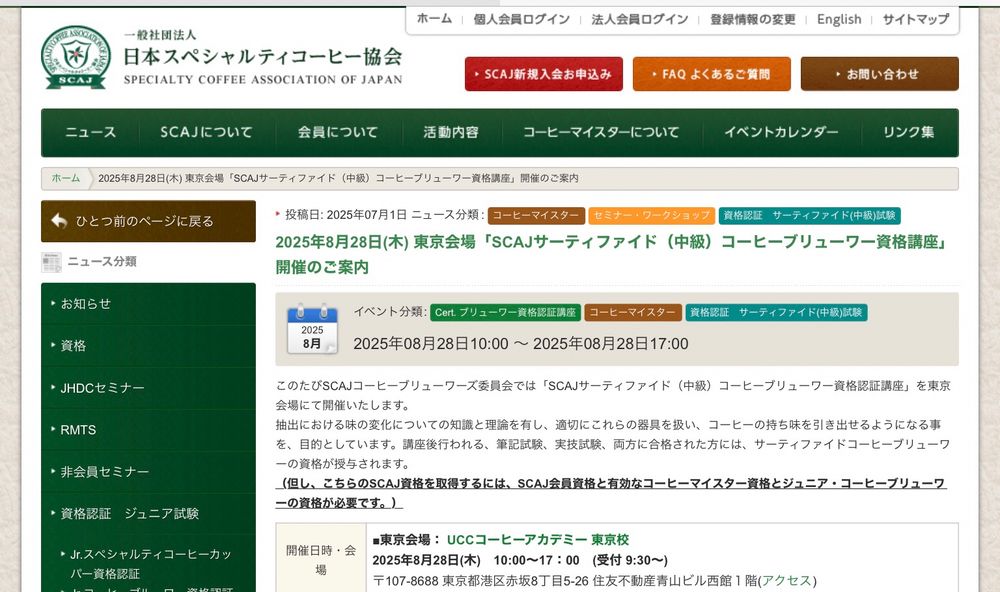The height and width of the screenshot is (592, 1000).
Task: Open the SCAJについて menu item
Action: [x=207, y=132]
